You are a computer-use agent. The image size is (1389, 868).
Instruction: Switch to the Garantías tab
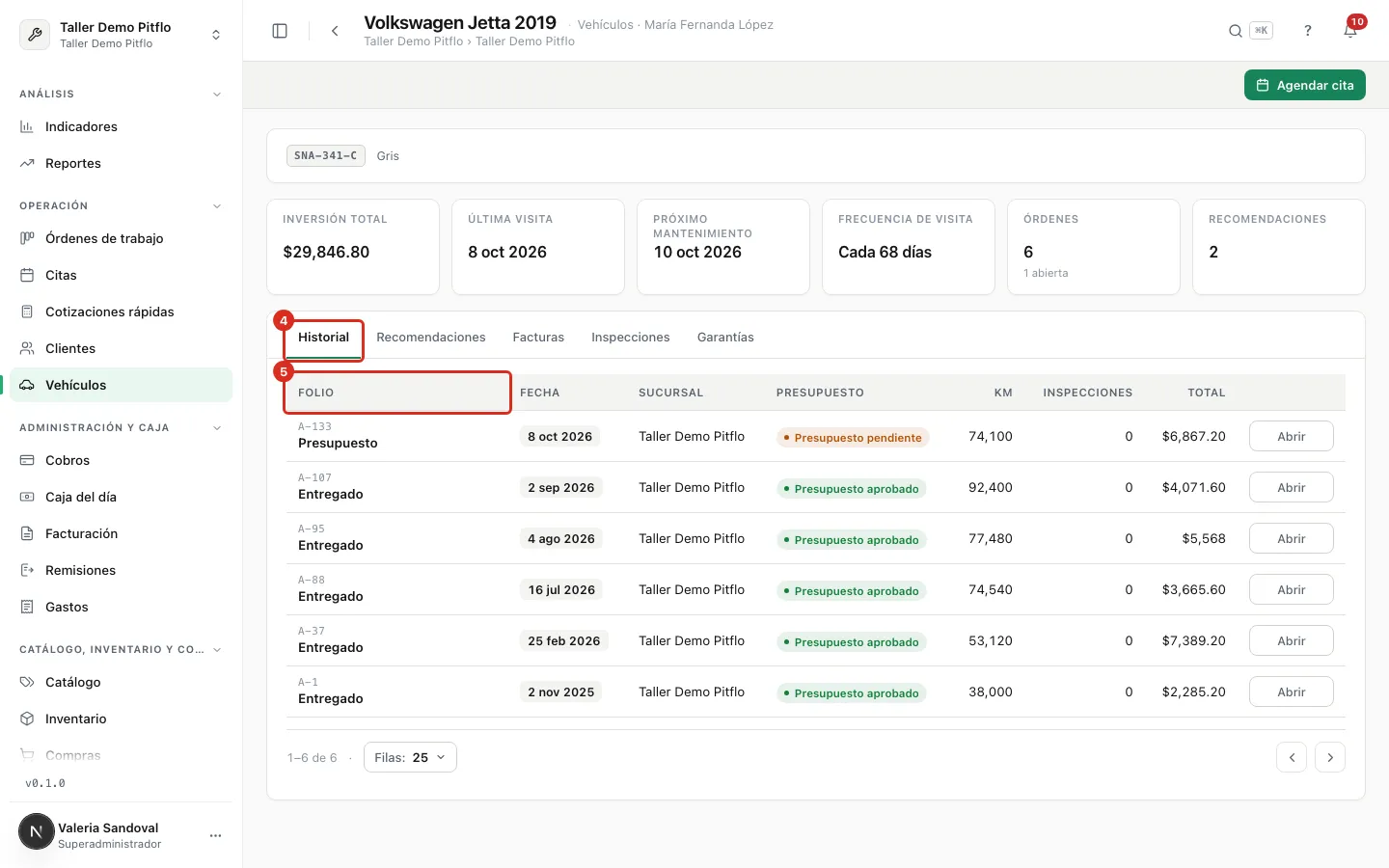click(725, 338)
